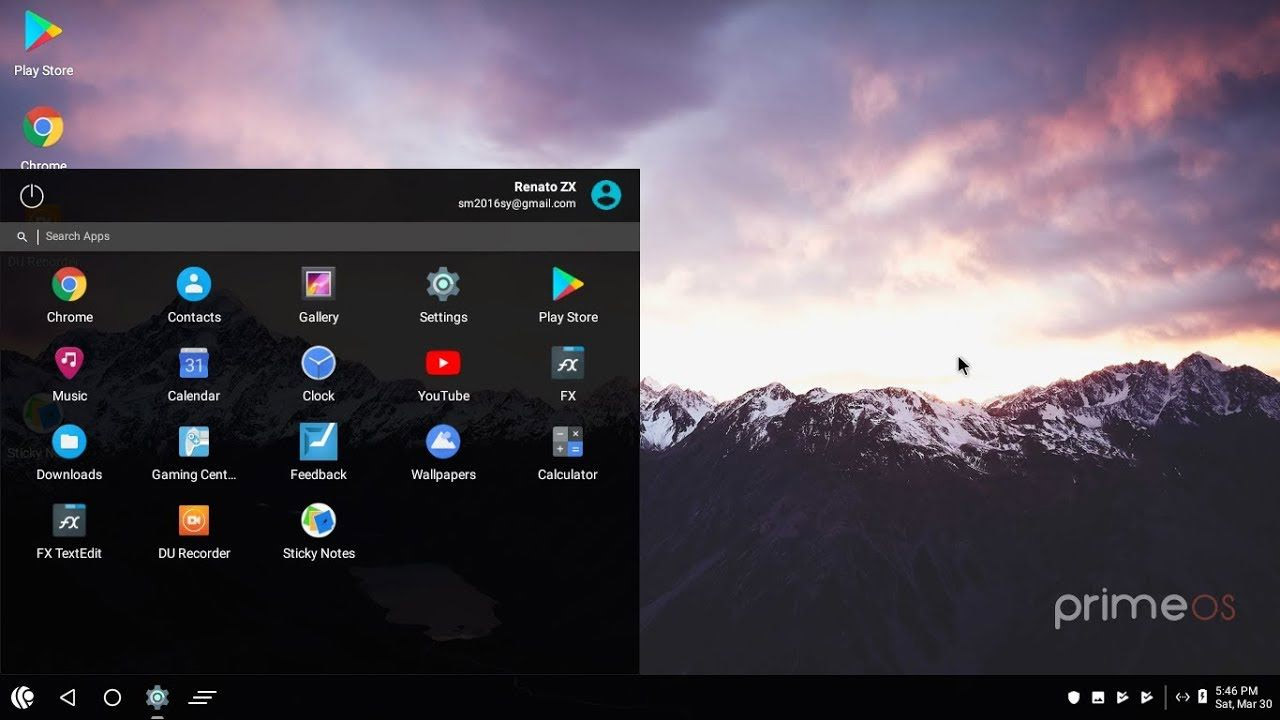Open the user account avatar
1280x720 pixels.
click(x=606, y=195)
